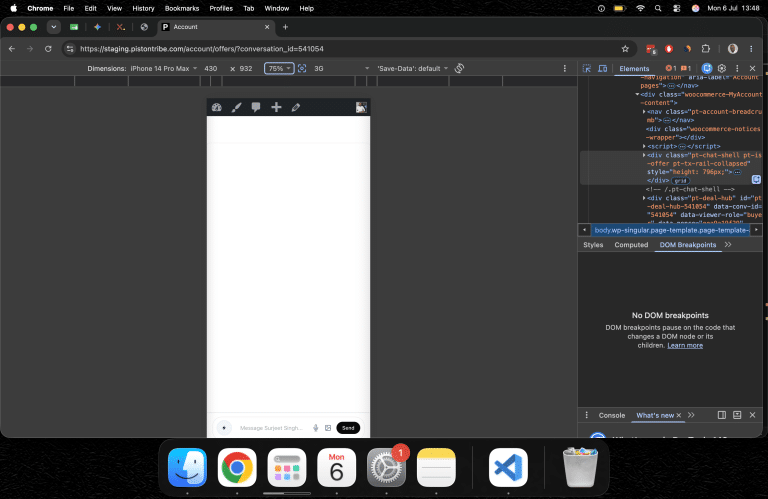The height and width of the screenshot is (499, 768).
Task: Open the Chrome extensions puzzle icon
Action: tap(705, 48)
